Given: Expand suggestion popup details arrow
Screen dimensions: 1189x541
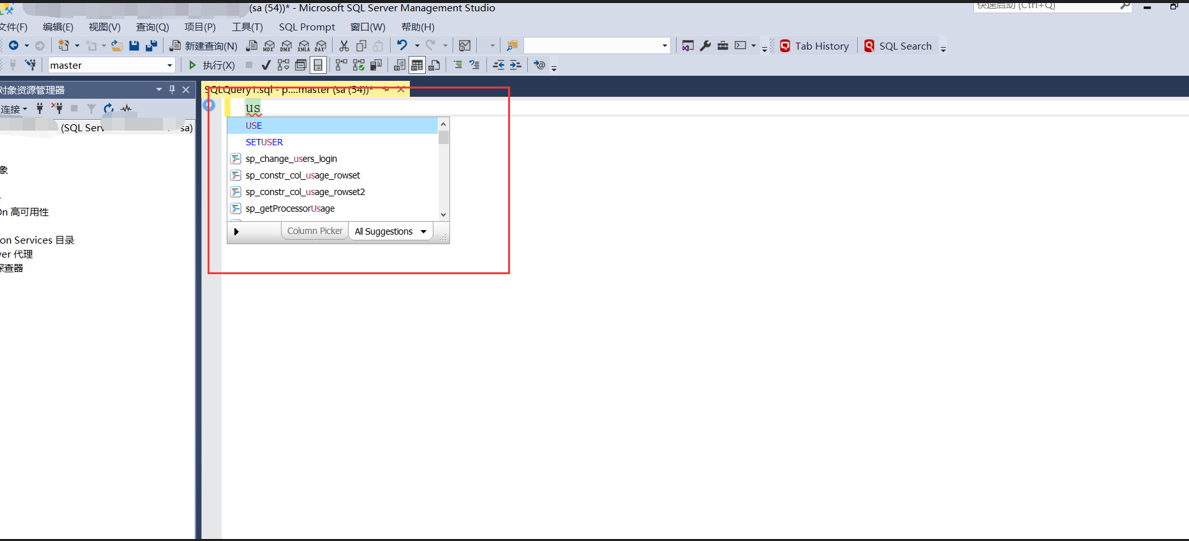Looking at the screenshot, I should (x=237, y=231).
